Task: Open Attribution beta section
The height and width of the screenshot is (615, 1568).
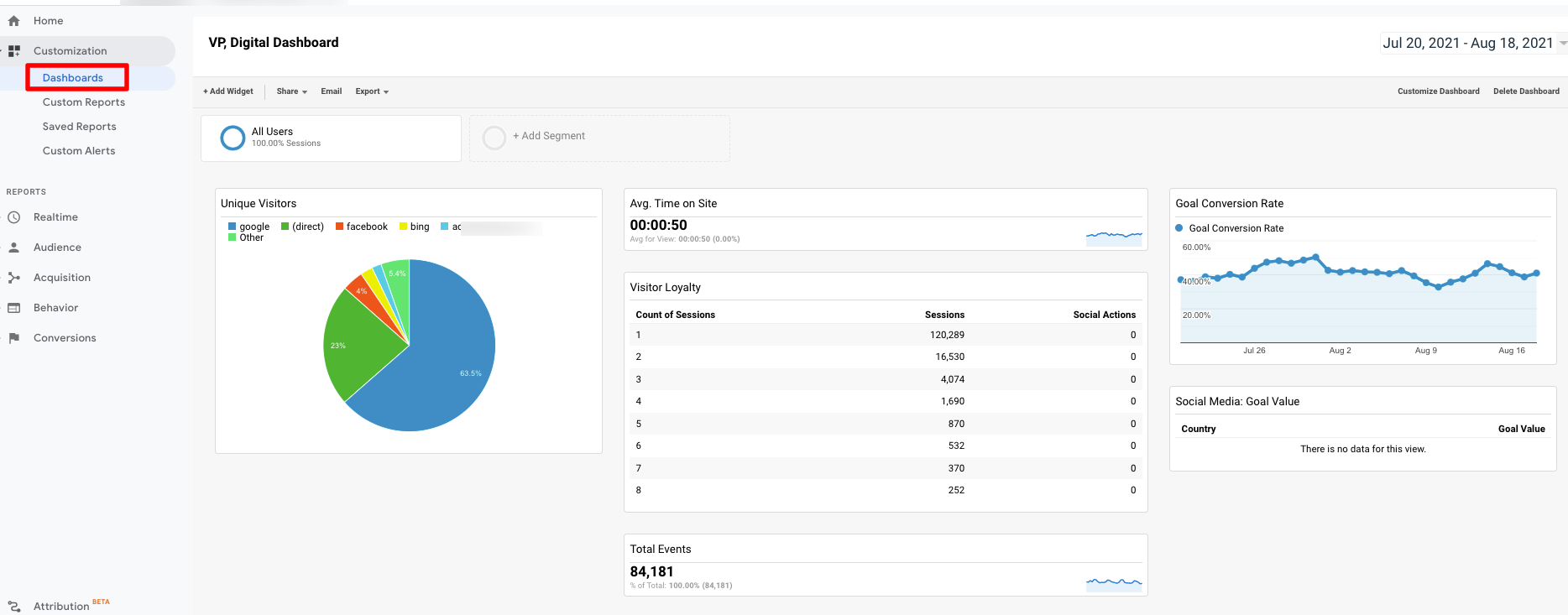Action: [61, 607]
